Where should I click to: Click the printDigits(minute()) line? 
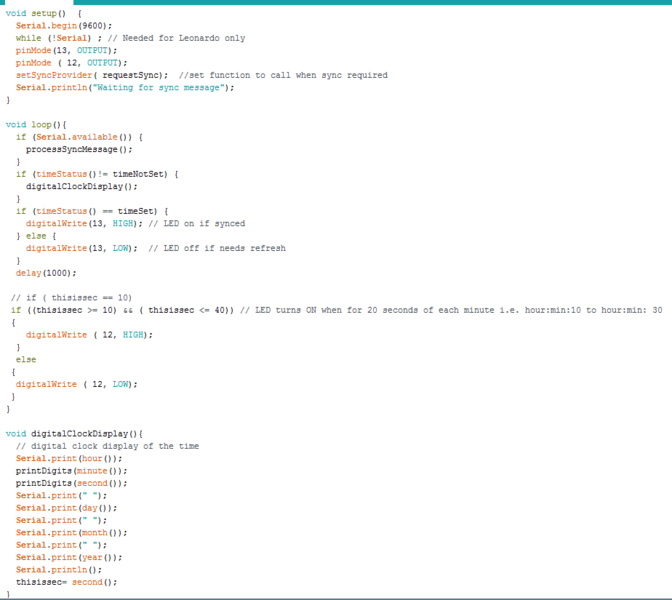click(71, 470)
